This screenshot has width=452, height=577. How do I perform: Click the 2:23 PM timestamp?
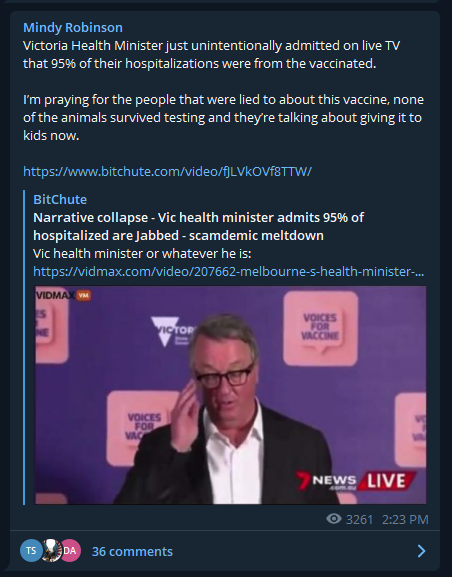405,520
